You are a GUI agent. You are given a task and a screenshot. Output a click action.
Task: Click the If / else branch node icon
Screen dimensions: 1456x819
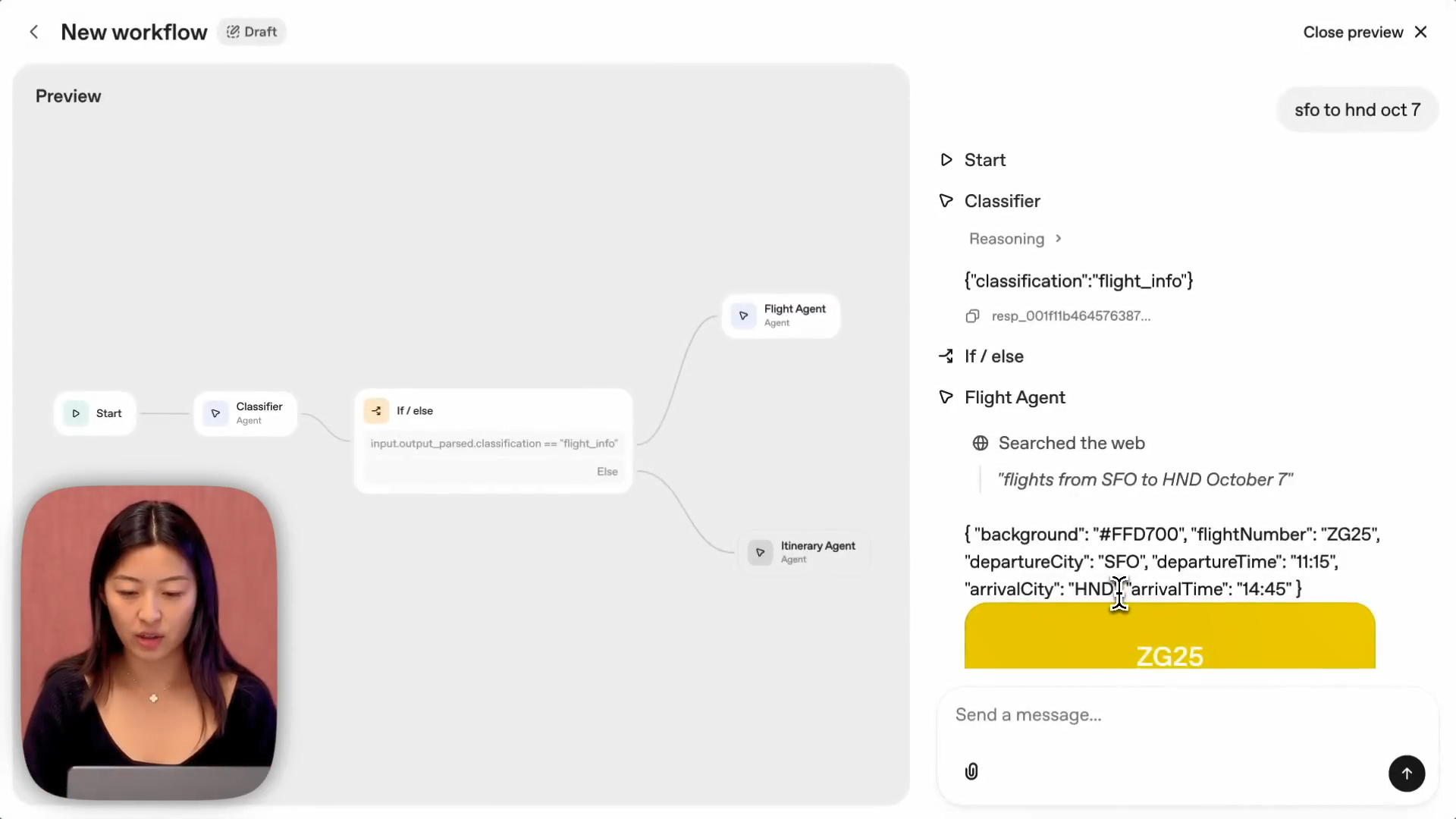click(x=376, y=410)
